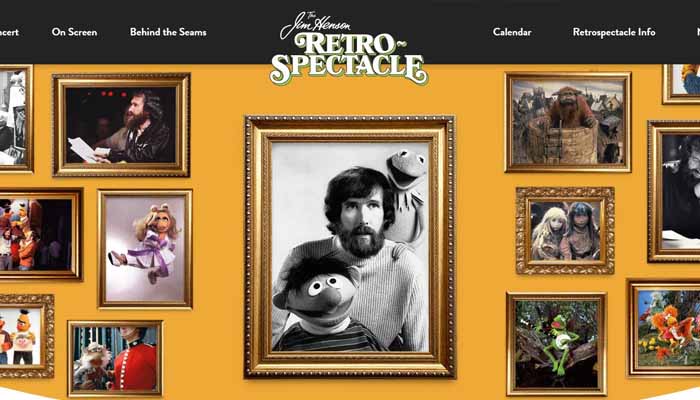Select the red-coated royal guard framed photo

click(115, 359)
